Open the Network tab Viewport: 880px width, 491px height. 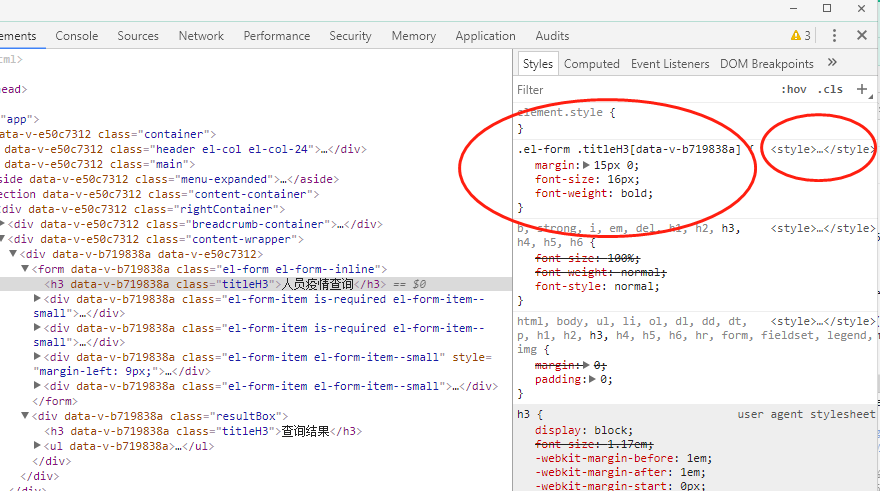click(201, 36)
